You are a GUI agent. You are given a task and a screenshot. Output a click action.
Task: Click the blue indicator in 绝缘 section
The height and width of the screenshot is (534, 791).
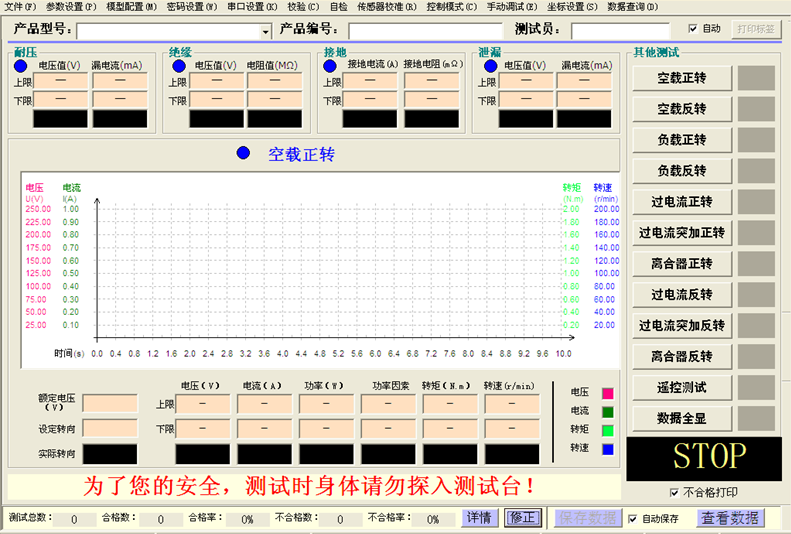point(178,66)
